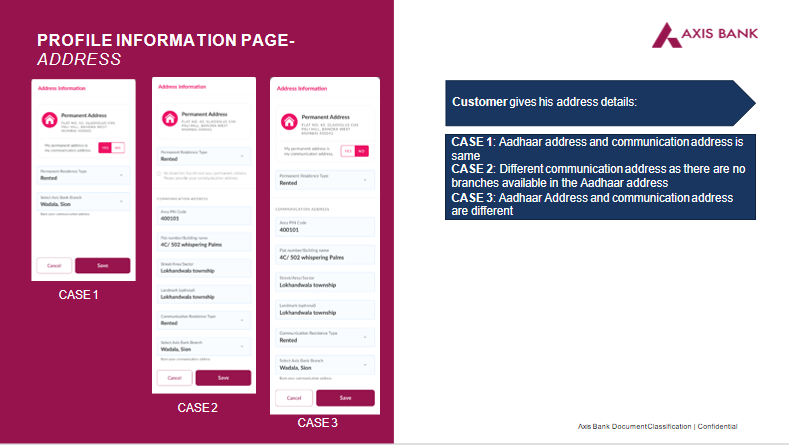The image size is (789, 445).
Task: Click Save in the CASE 2 form
Action: [223, 378]
